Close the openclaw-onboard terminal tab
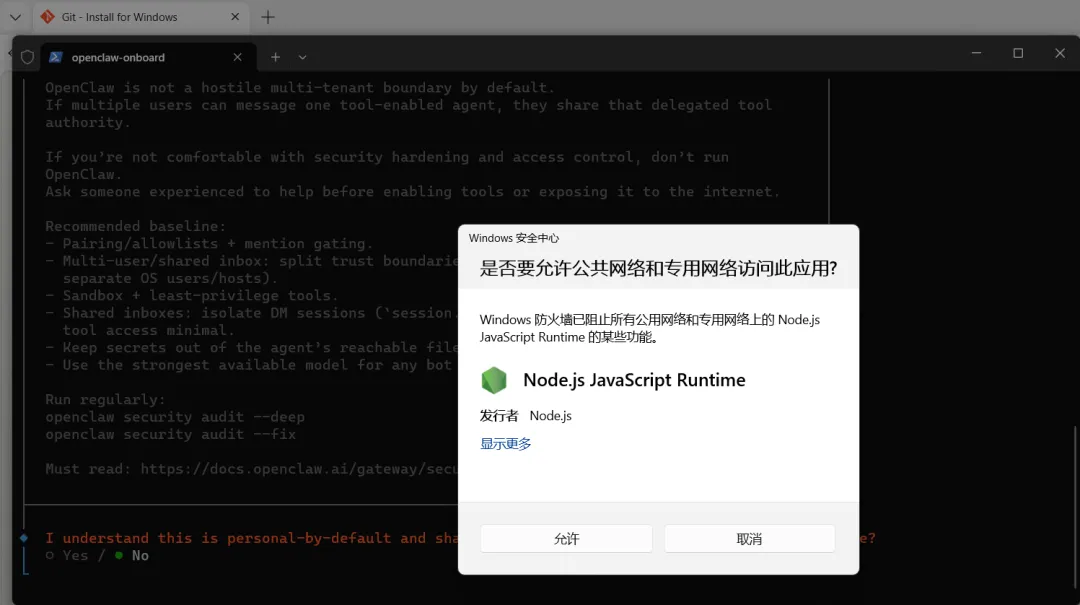Image resolution: width=1080 pixels, height=605 pixels. (x=238, y=57)
